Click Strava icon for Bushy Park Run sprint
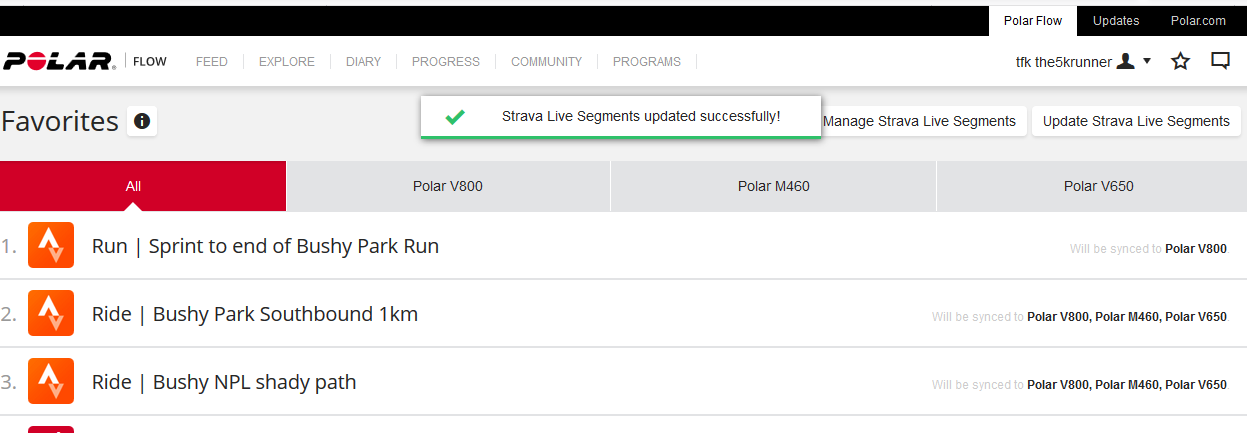Screen dimensions: 1247x433 click(51, 246)
